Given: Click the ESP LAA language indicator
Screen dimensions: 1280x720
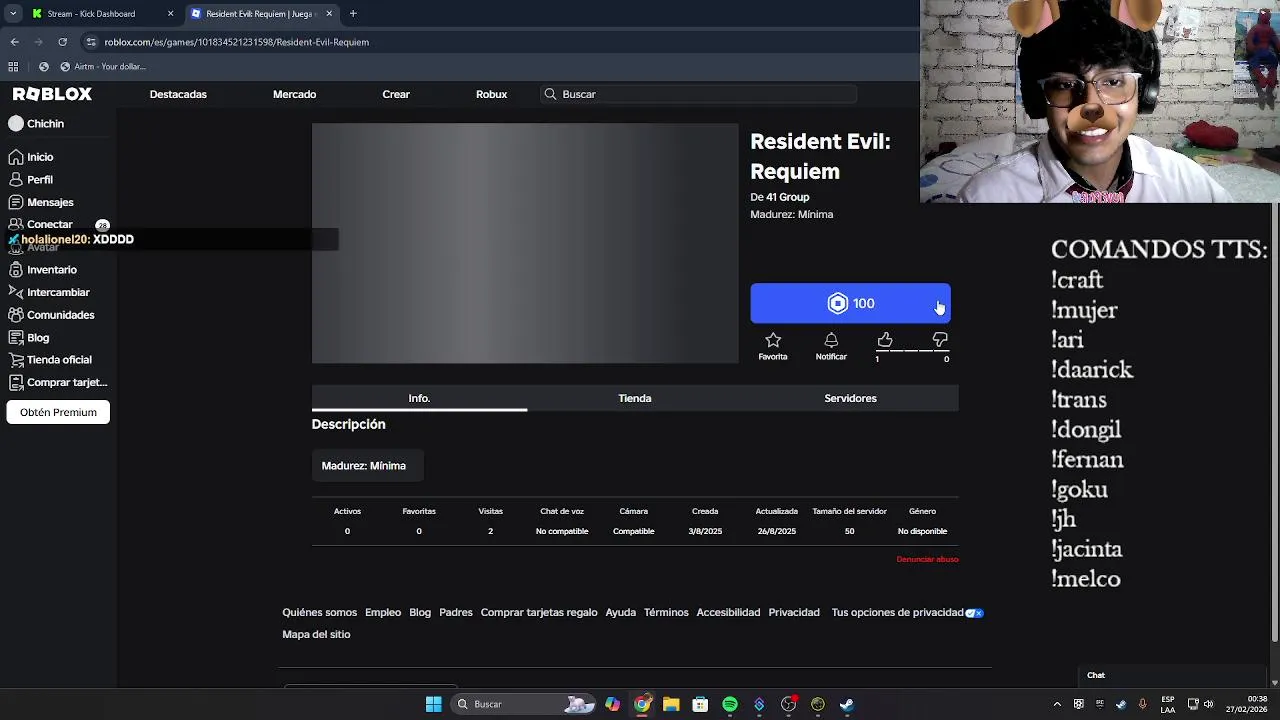Looking at the screenshot, I should pyautogui.click(x=1168, y=704).
